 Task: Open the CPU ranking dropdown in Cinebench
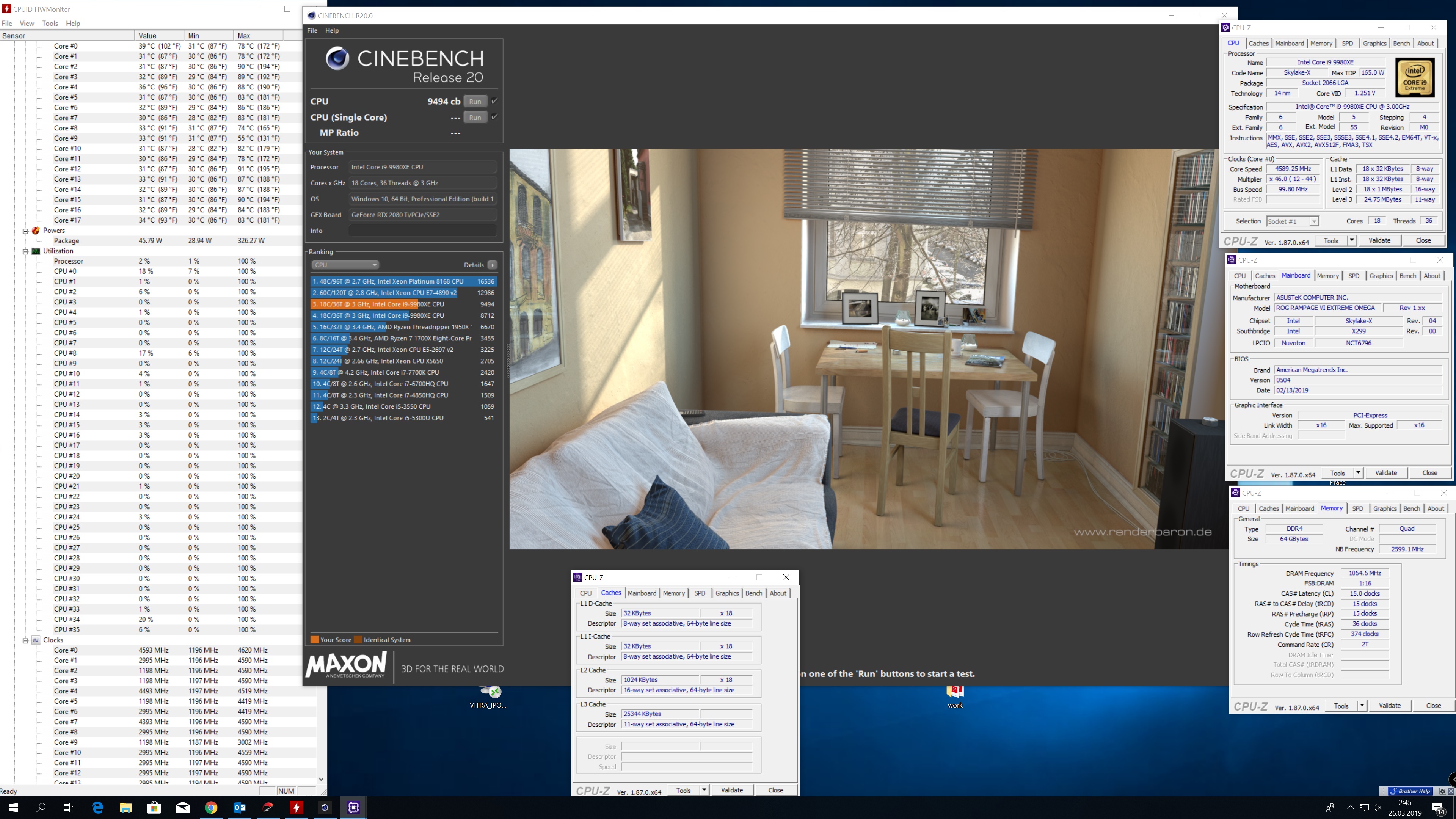pos(345,265)
